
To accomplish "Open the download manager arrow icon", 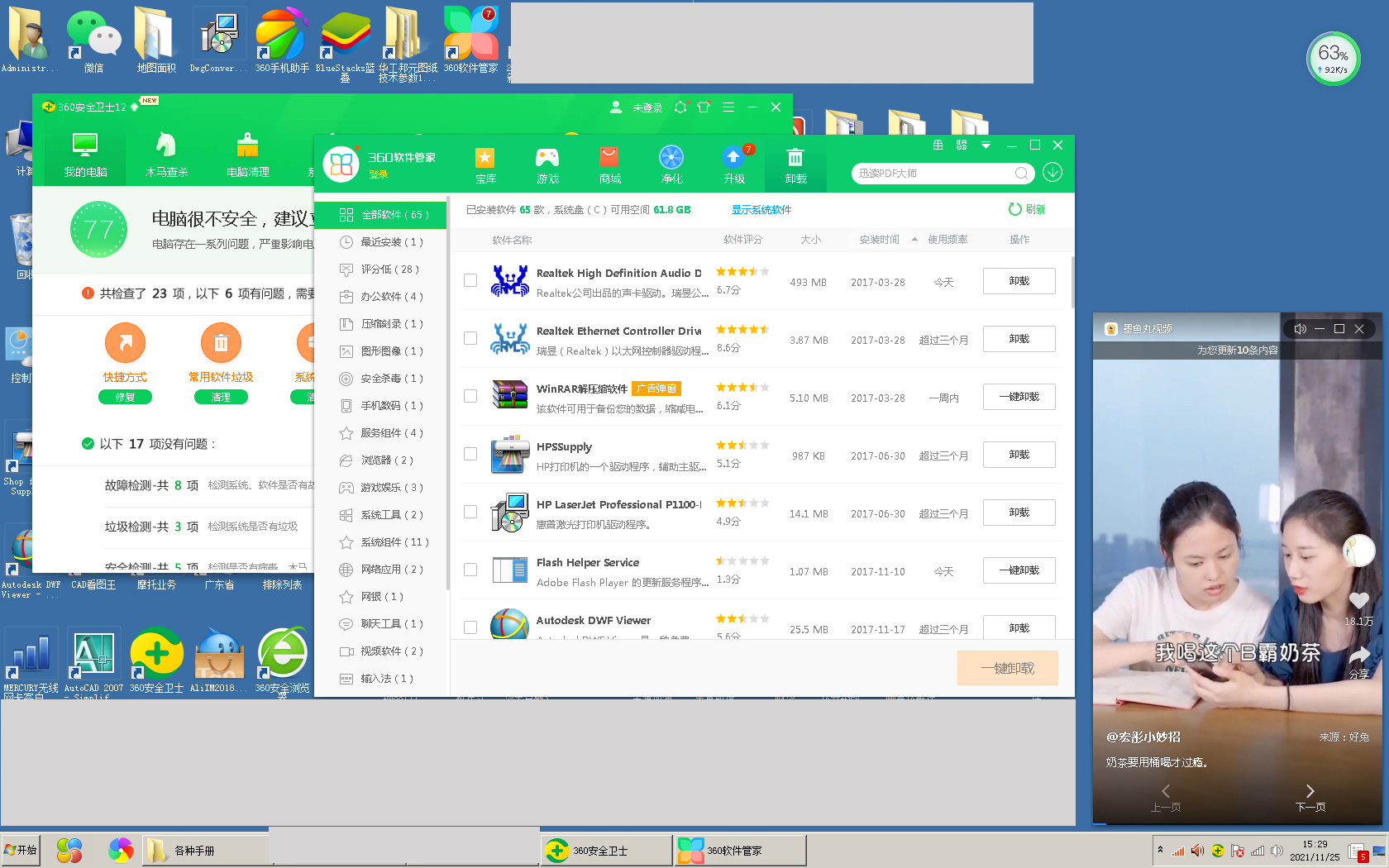I will tap(1052, 172).
